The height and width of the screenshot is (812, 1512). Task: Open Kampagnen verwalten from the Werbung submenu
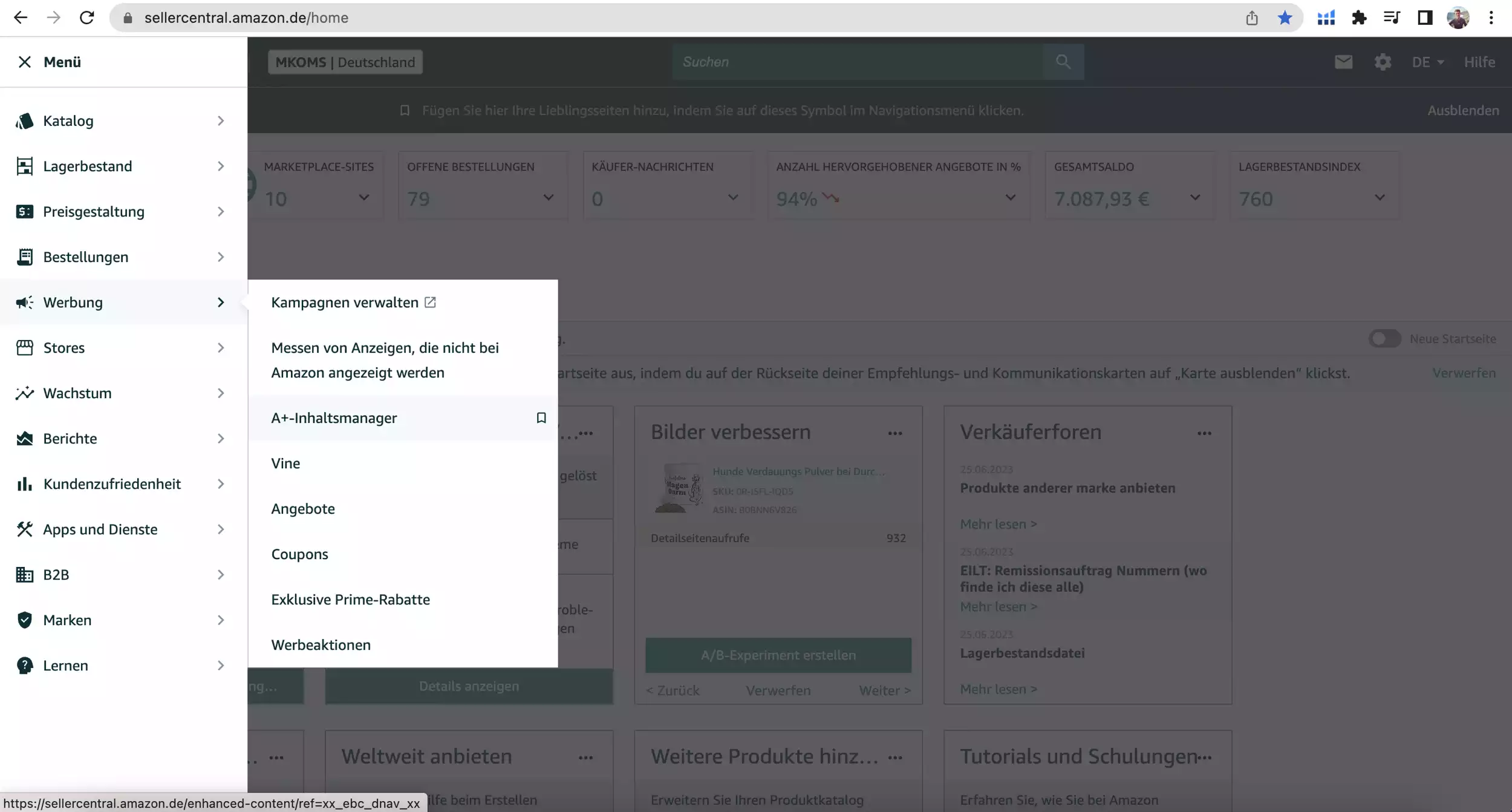tap(353, 303)
